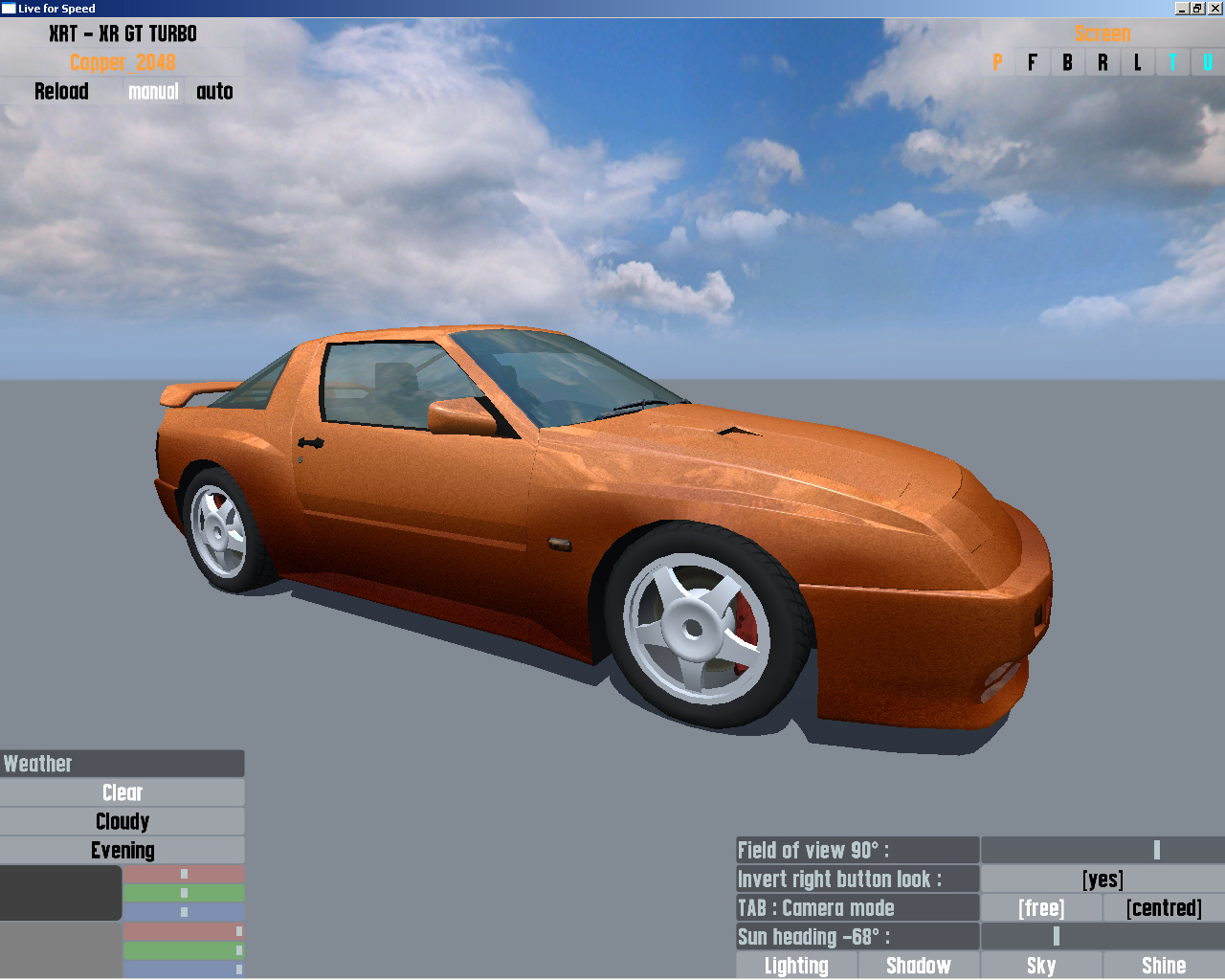Viewport: 1225px width, 980px height.
Task: Select the L screen view button
Action: (1137, 62)
